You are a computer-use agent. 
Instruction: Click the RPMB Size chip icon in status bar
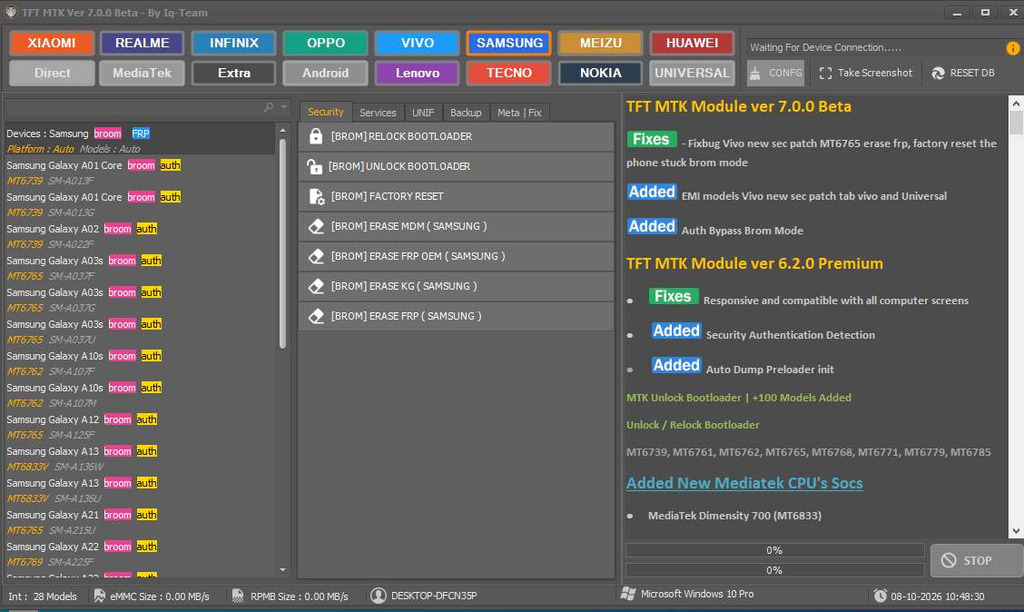tap(238, 596)
